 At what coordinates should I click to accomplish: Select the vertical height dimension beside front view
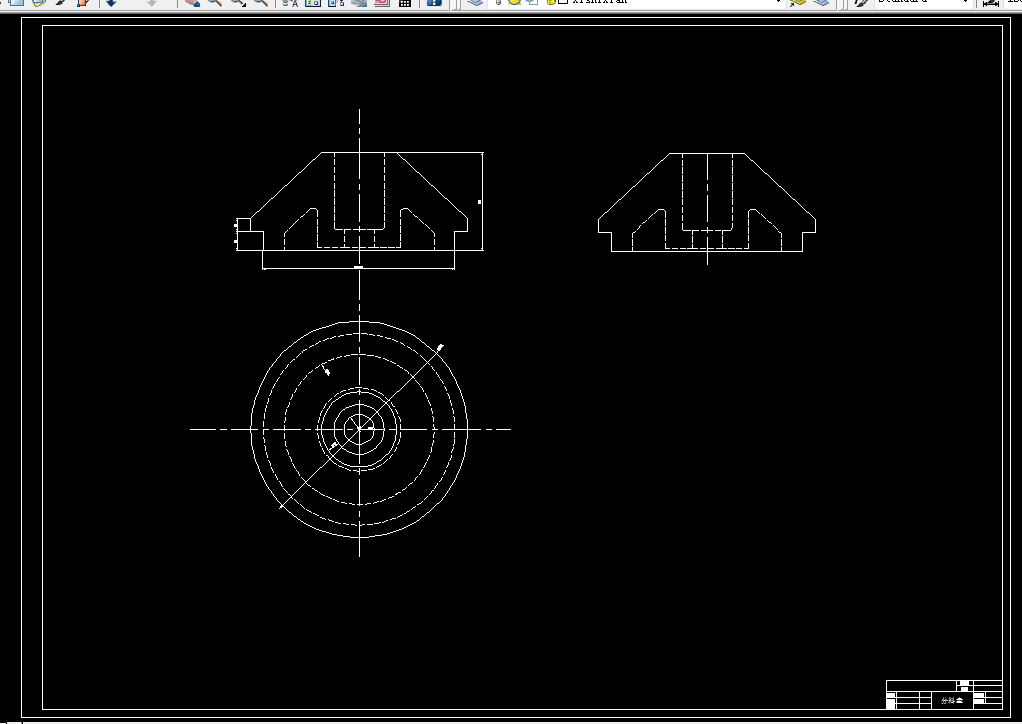pyautogui.click(x=482, y=201)
